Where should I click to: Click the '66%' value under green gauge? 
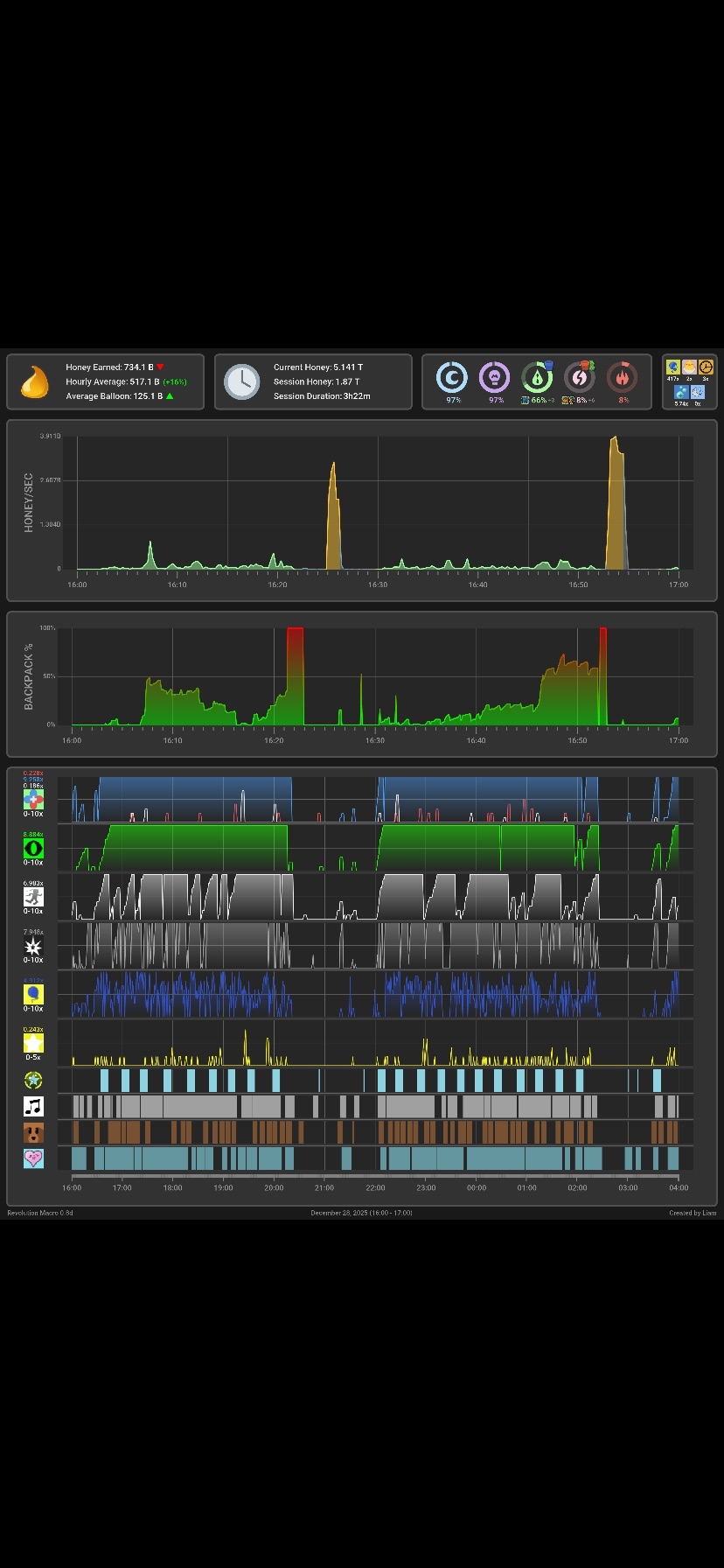(x=539, y=400)
